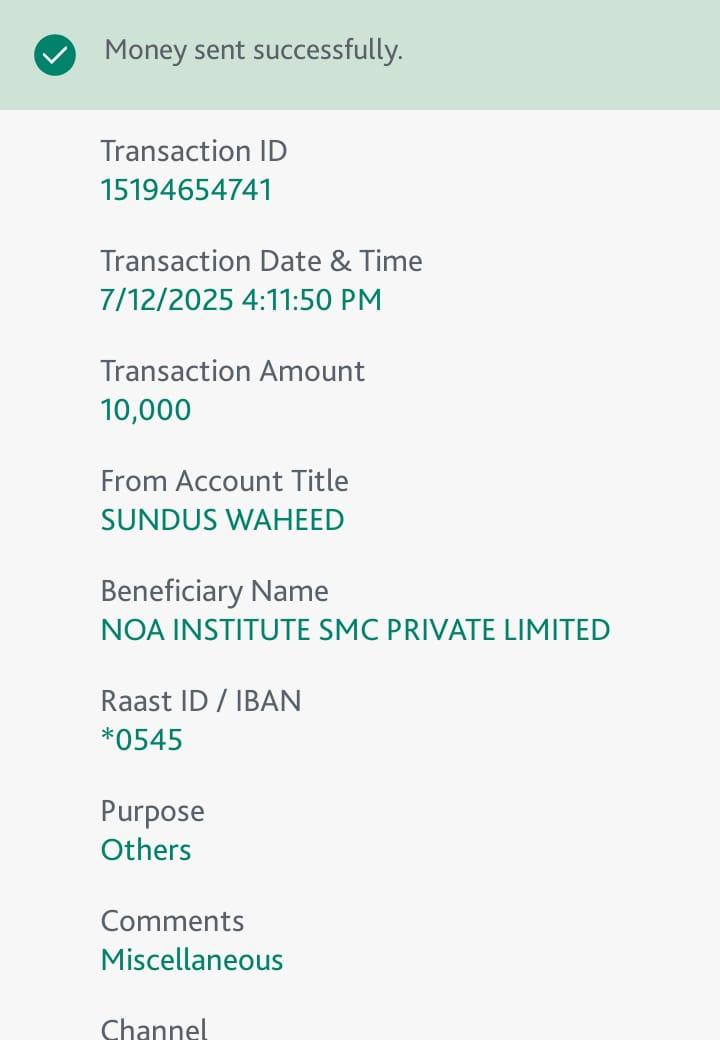This screenshot has width=720, height=1040.
Task: Click the Transaction ID label
Action: tap(194, 151)
